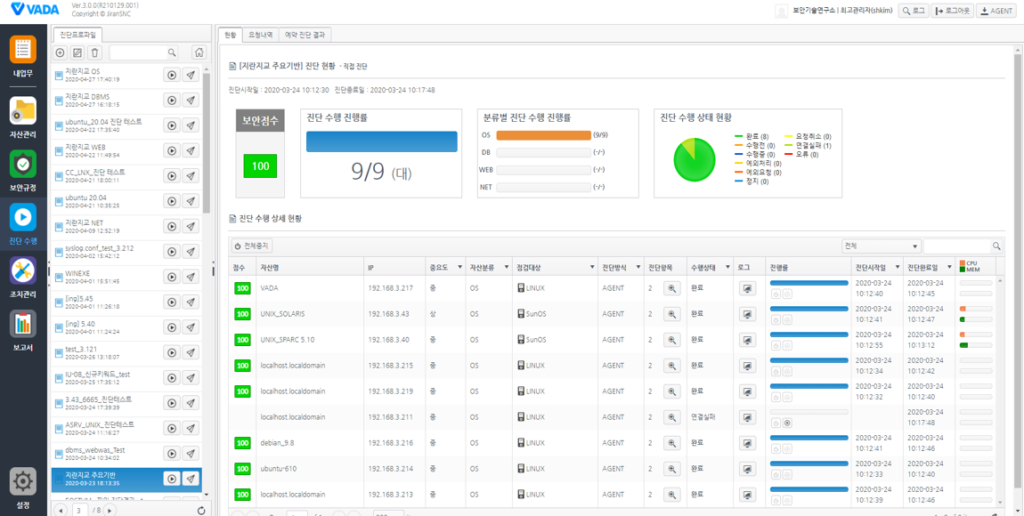This screenshot has height=516, width=1024.
Task: Click the 로그아웃 button
Action: 952,11
